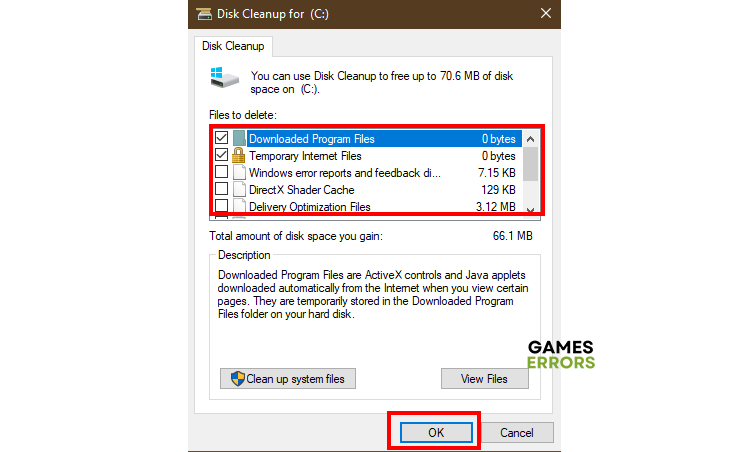Click shield icon on Clean up system files
The width and height of the screenshot is (750, 452).
[237, 379]
